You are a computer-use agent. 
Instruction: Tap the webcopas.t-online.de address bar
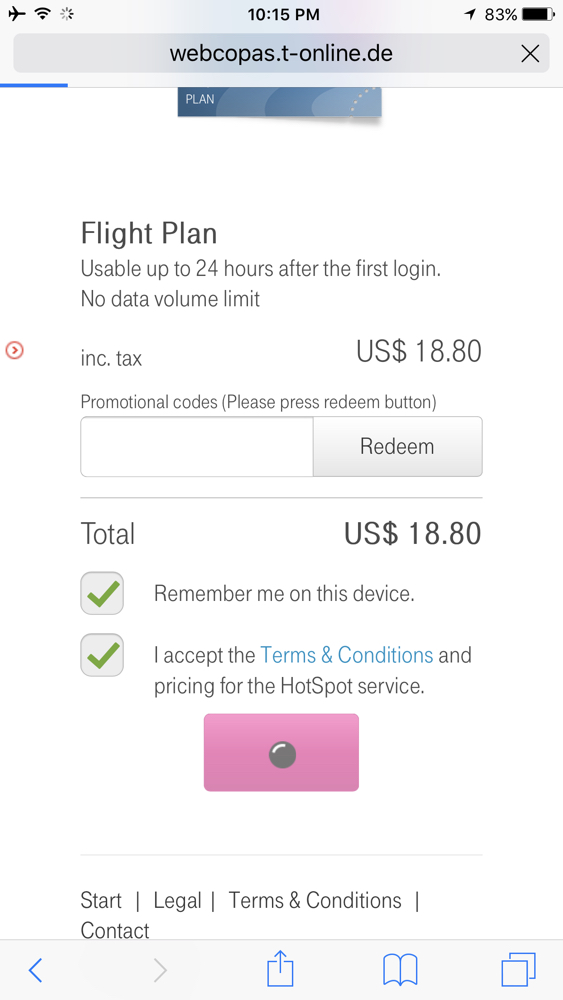coord(281,53)
